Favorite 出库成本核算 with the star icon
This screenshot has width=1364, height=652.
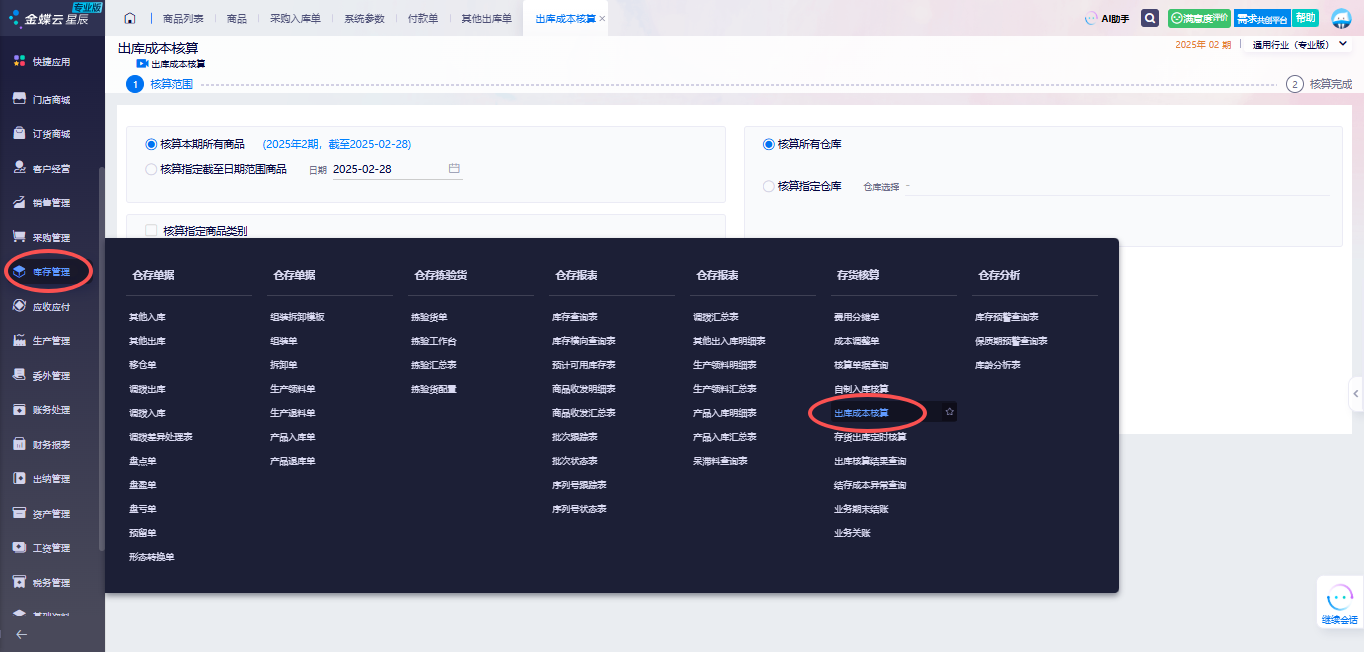tap(950, 412)
